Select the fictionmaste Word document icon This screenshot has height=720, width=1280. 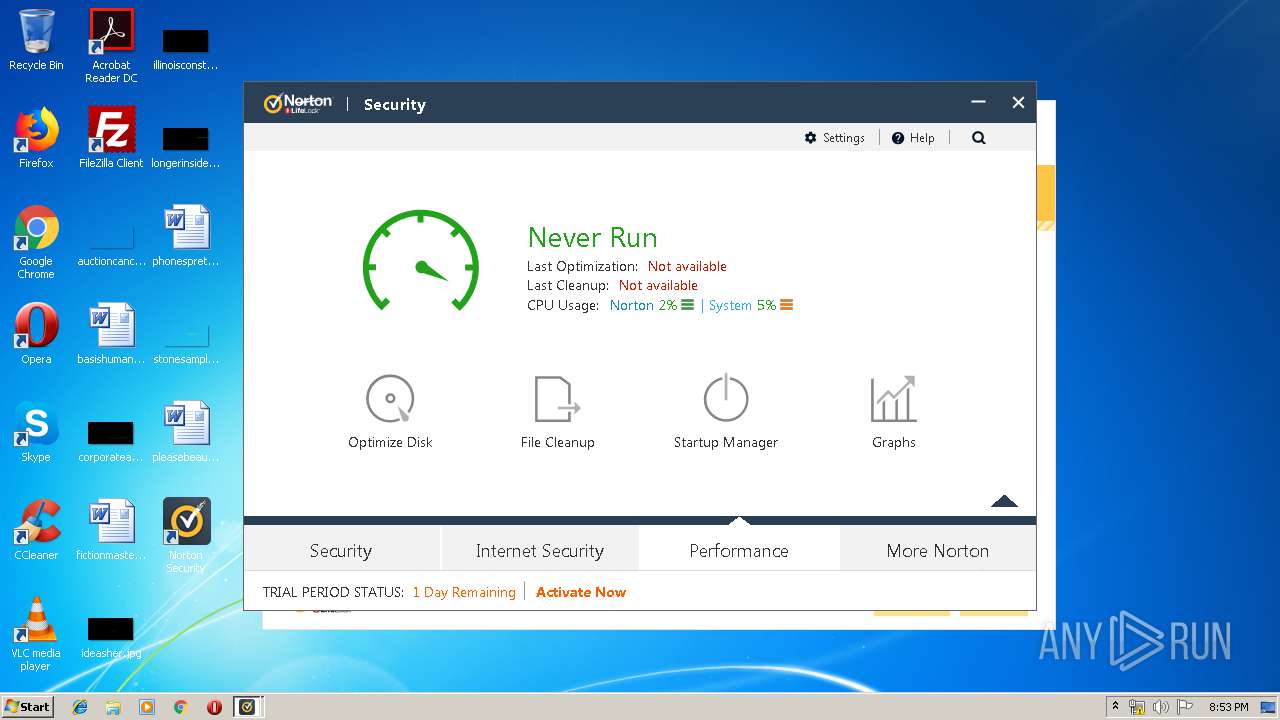[x=111, y=530]
